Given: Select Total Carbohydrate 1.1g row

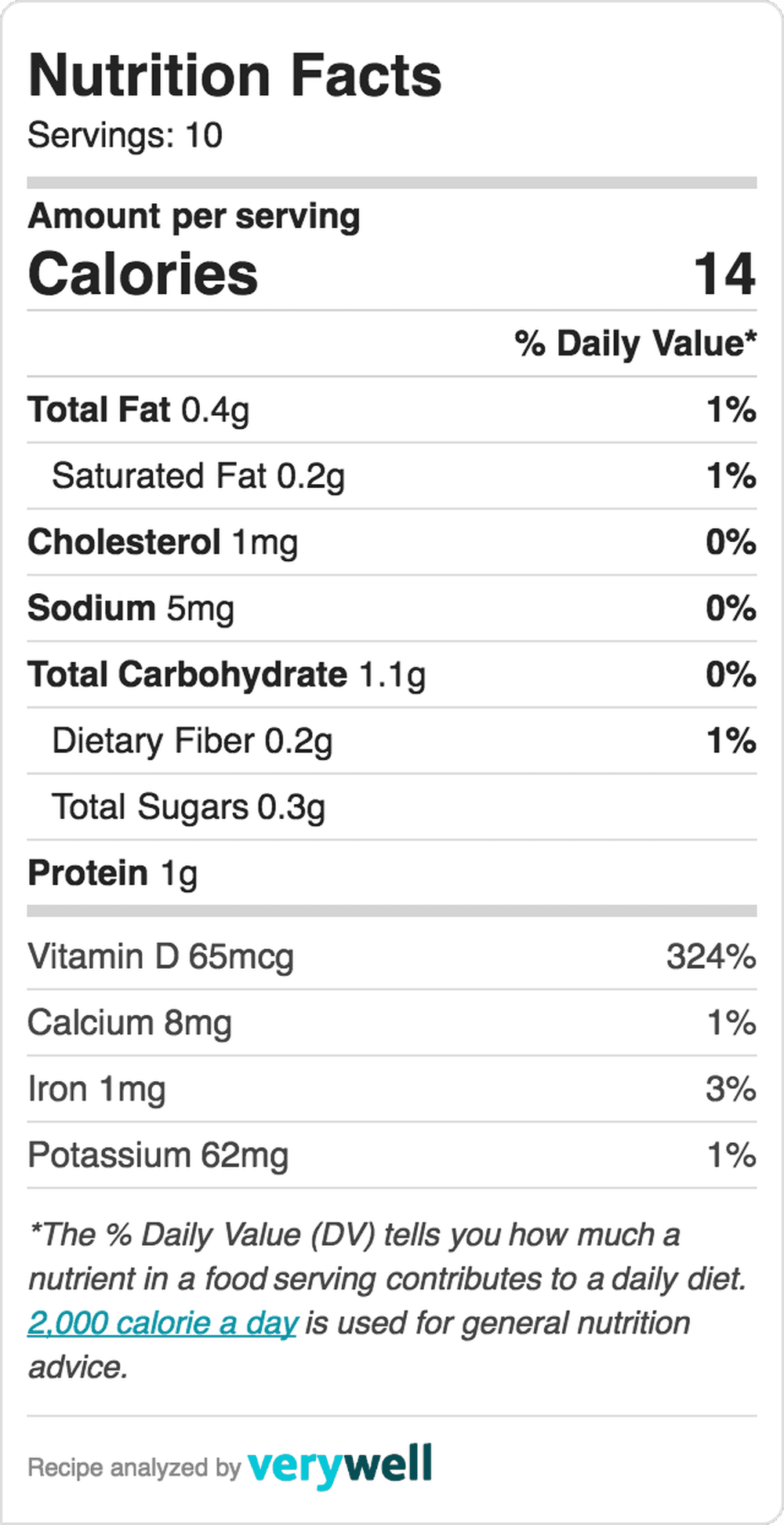Looking at the screenshot, I should point(392,675).
